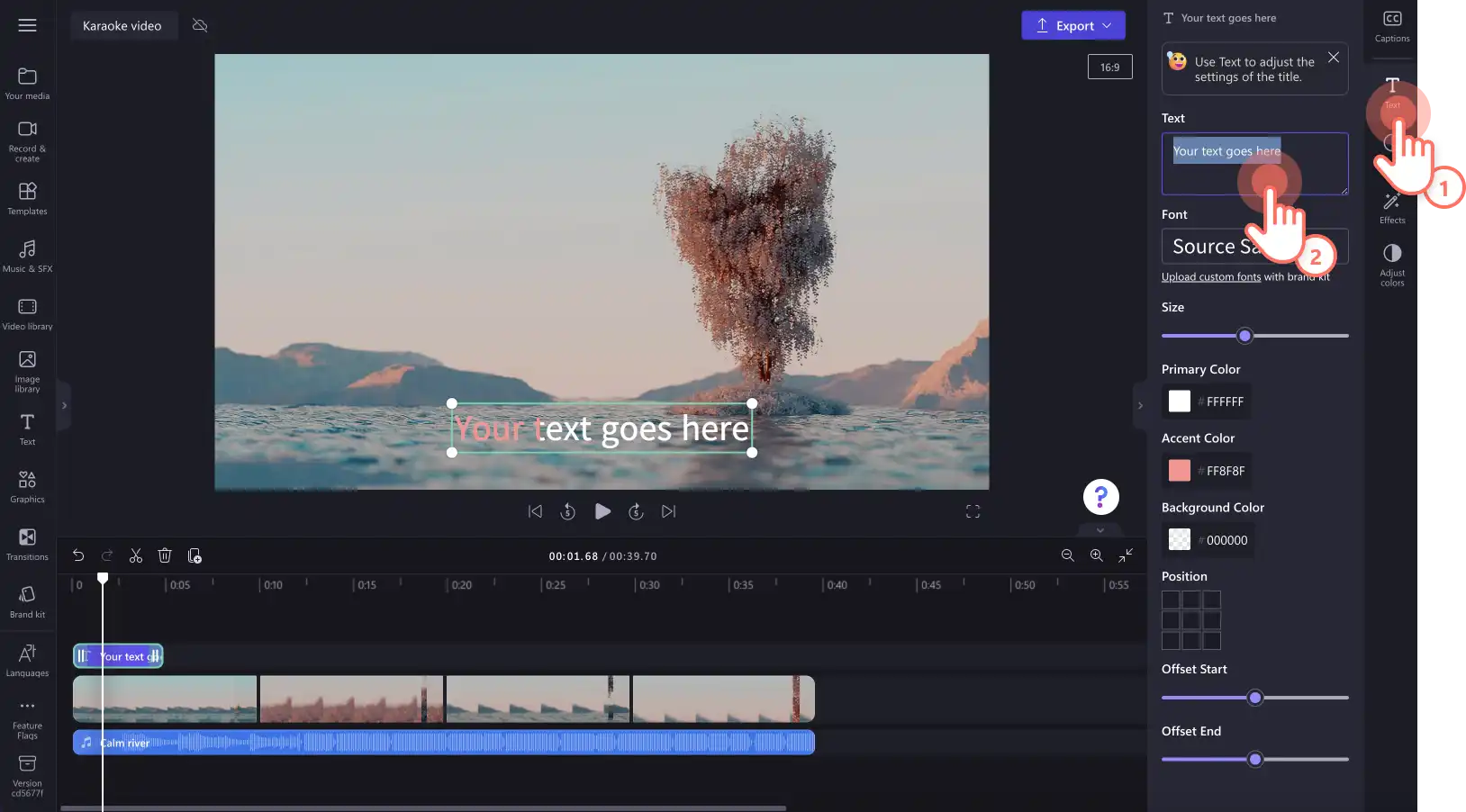The image size is (1466, 812).
Task: Open the Source Sans font dropdown
Action: coord(1254,246)
